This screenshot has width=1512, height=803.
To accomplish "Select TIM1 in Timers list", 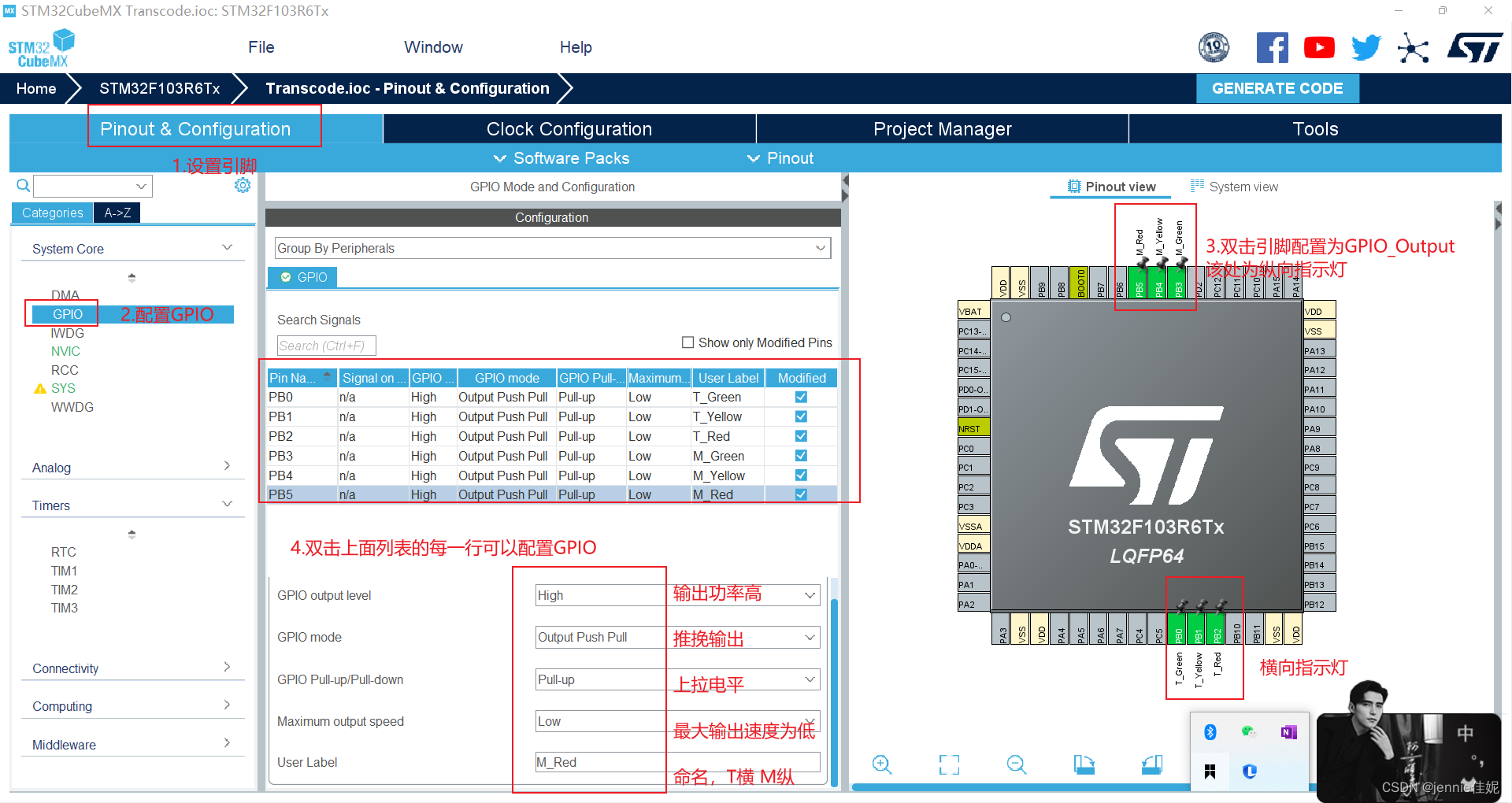I will (x=64, y=571).
